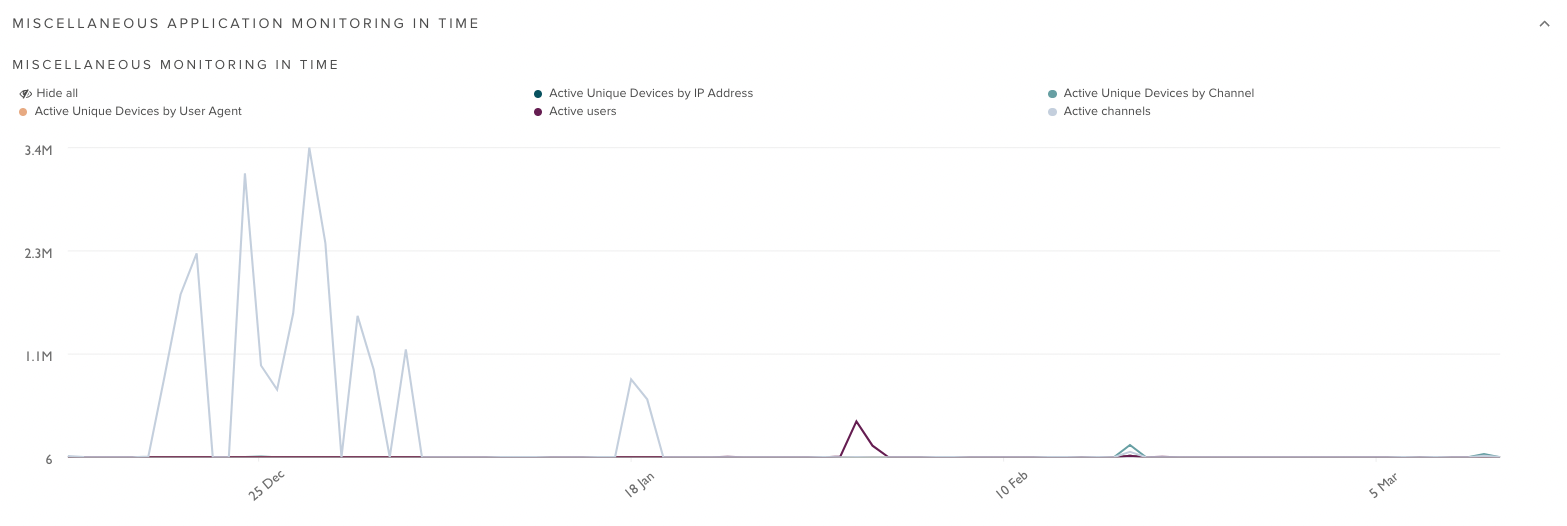Image resolution: width=1567 pixels, height=526 pixels.
Task: Click the 25 Dec x-axis label
Action: pyautogui.click(x=267, y=485)
